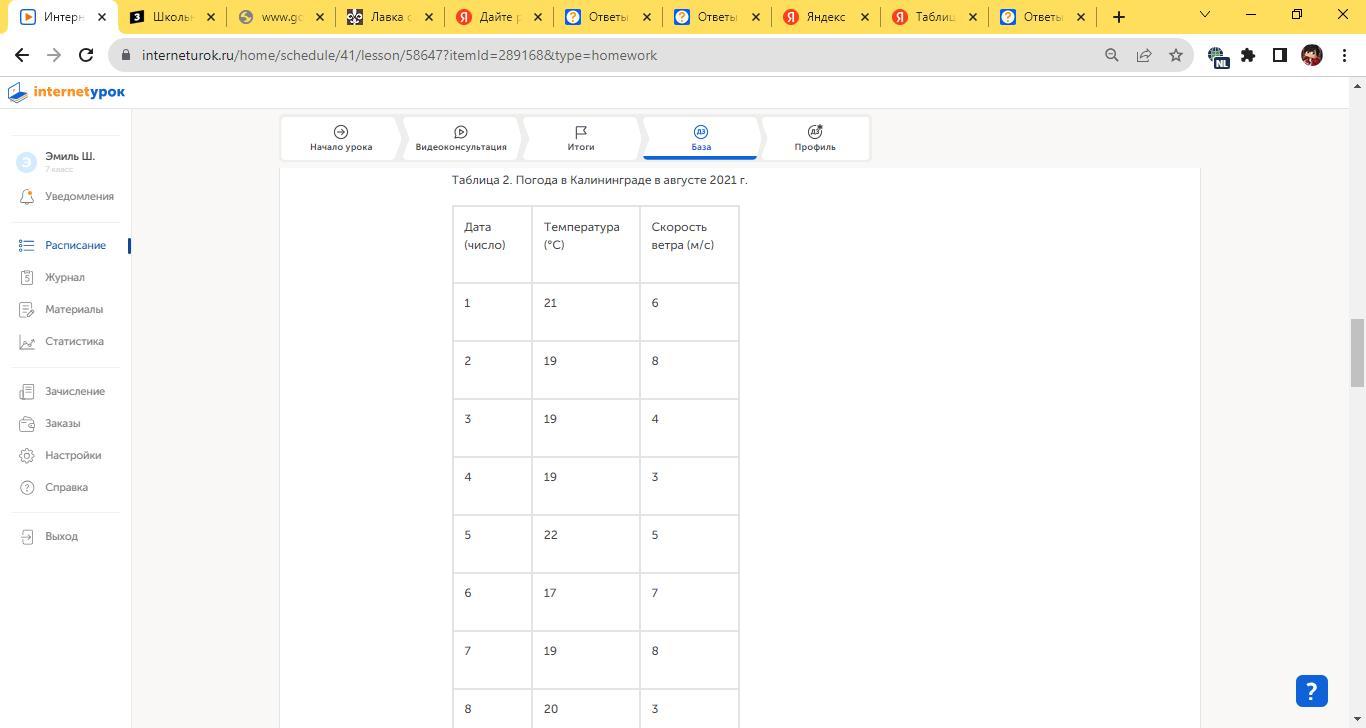Open Уведомления bell in sidebar
Screen dimensions: 1366x728
[27, 197]
